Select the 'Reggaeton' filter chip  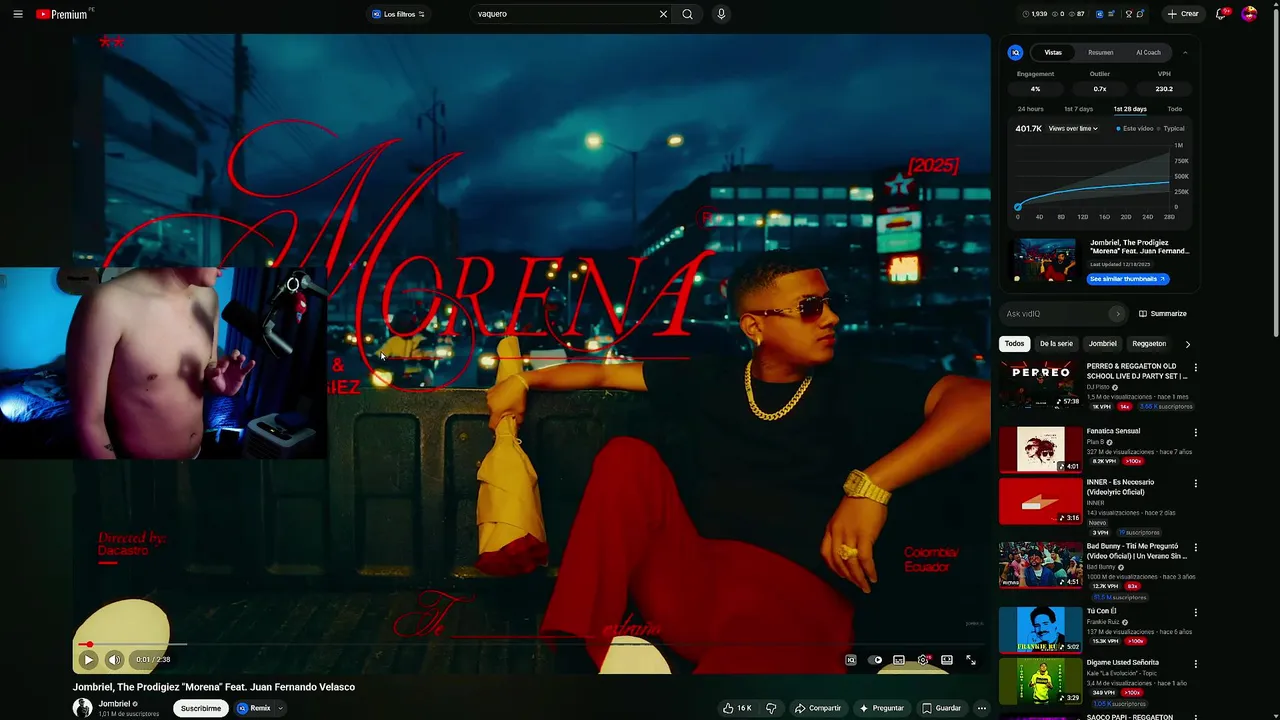point(1149,344)
